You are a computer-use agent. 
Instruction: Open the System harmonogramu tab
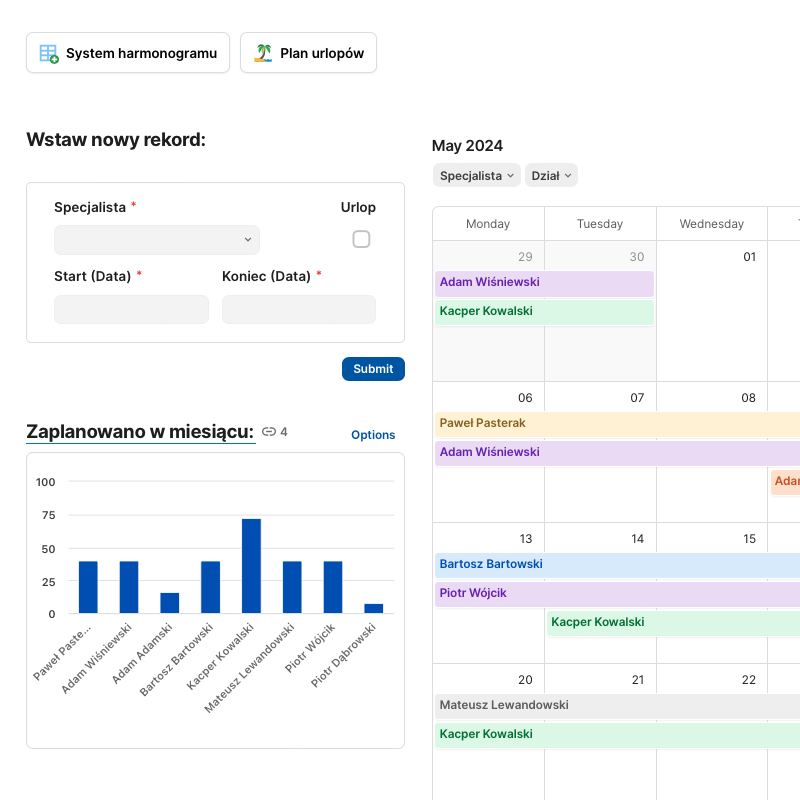(x=128, y=53)
